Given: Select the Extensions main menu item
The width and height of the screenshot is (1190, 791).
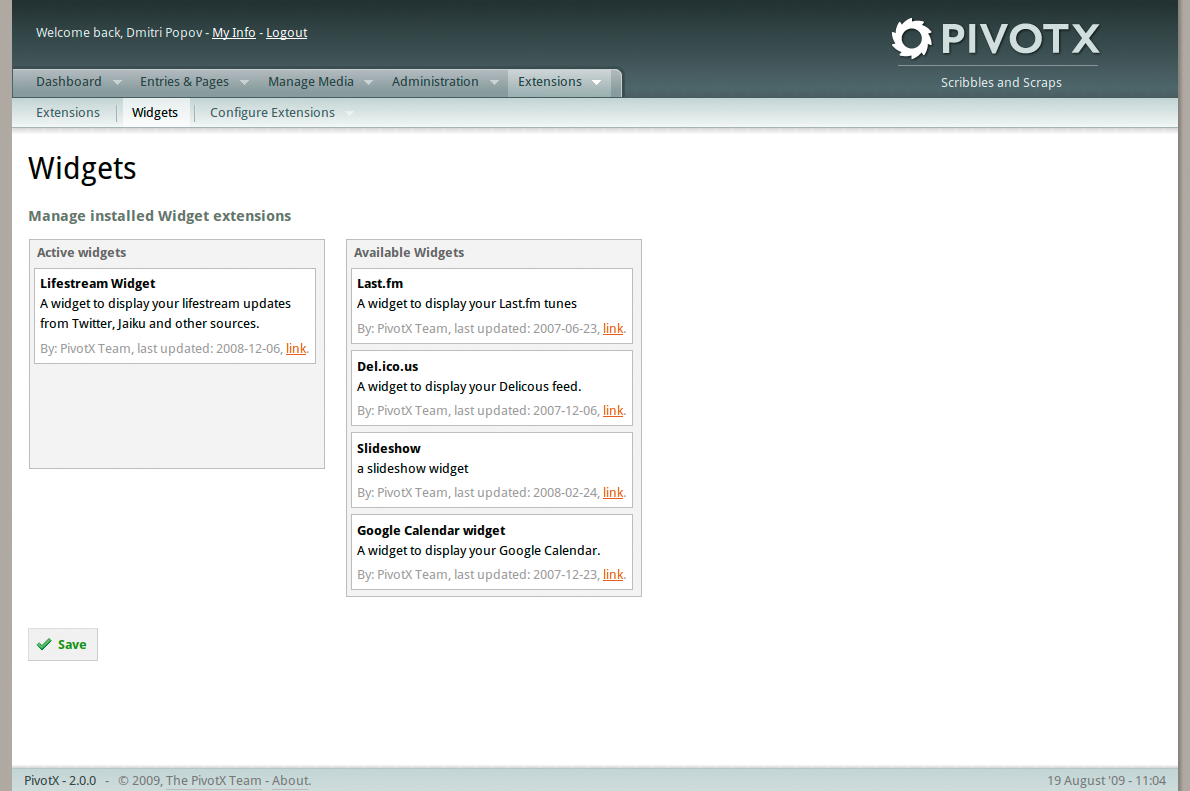Looking at the screenshot, I should coord(550,81).
